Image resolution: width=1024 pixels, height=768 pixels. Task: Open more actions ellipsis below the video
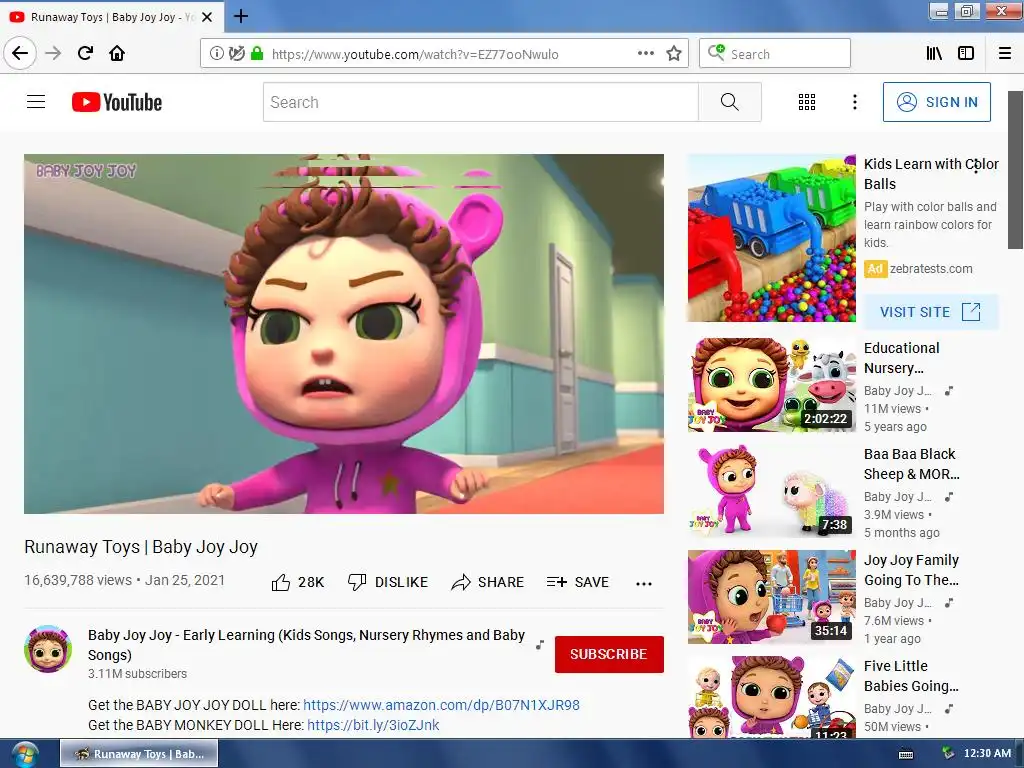click(x=644, y=583)
